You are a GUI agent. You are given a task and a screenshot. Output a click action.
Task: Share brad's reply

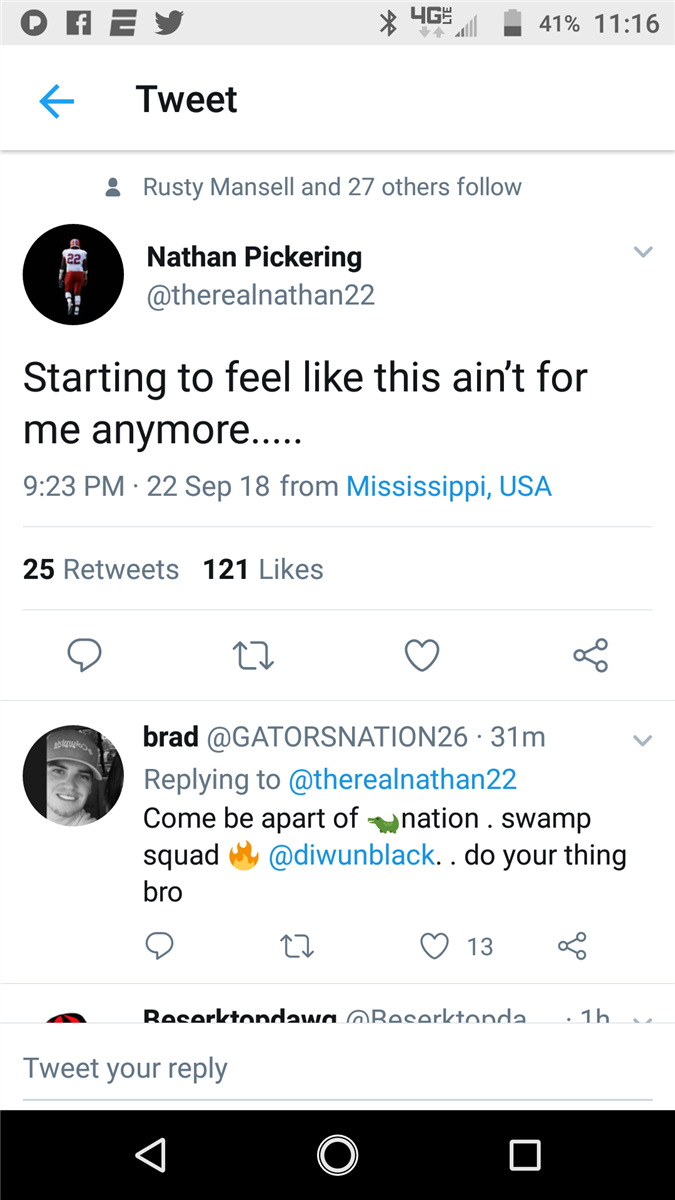[x=571, y=946]
